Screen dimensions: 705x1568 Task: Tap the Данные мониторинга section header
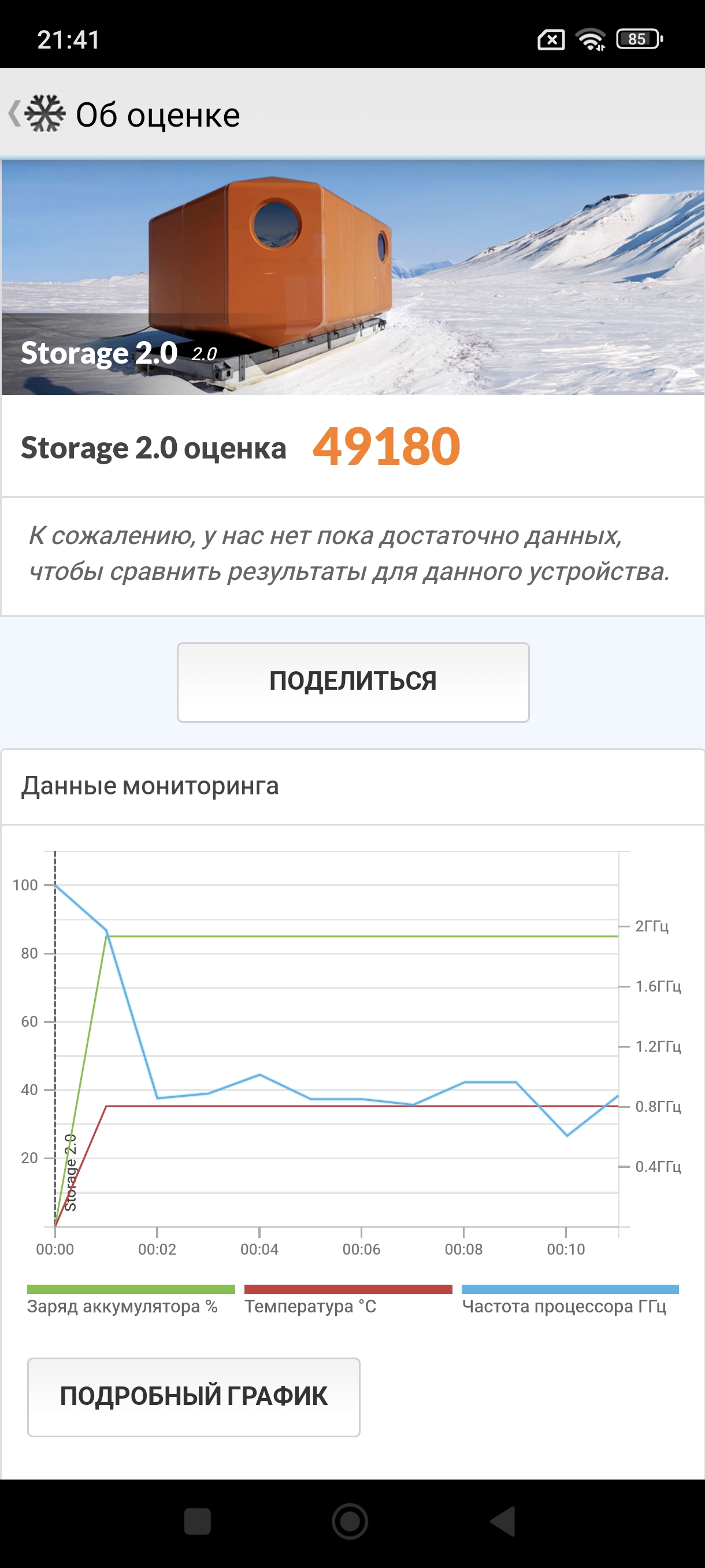click(x=150, y=786)
